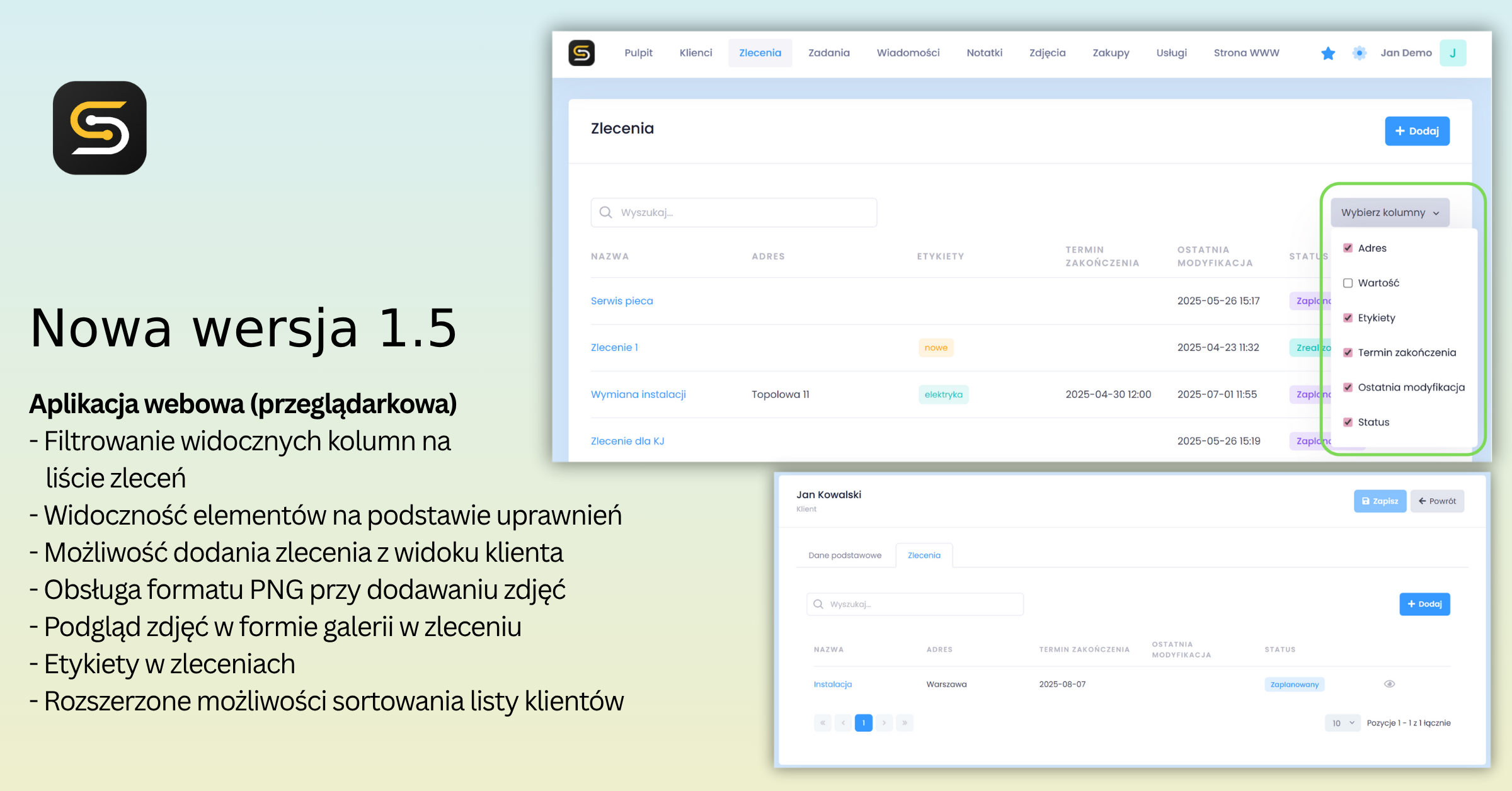Disable the Status column checkbox
This screenshot has height=791, width=1512.
1348,422
